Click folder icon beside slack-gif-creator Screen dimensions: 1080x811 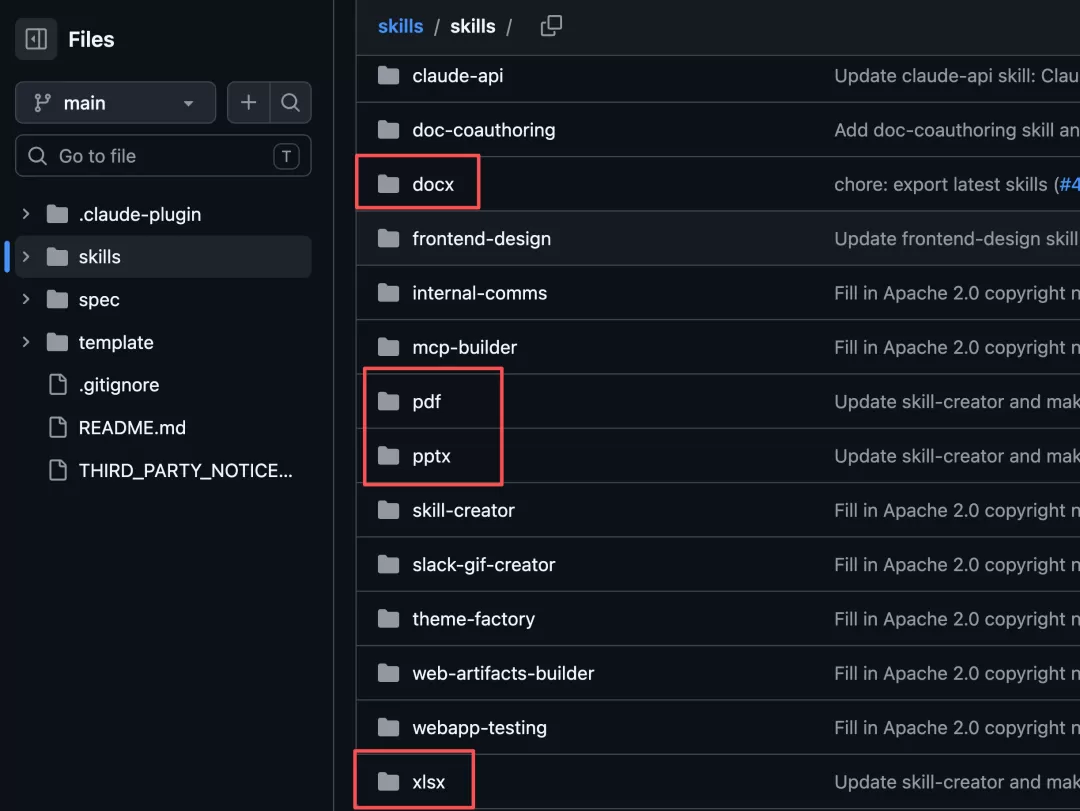click(x=388, y=565)
